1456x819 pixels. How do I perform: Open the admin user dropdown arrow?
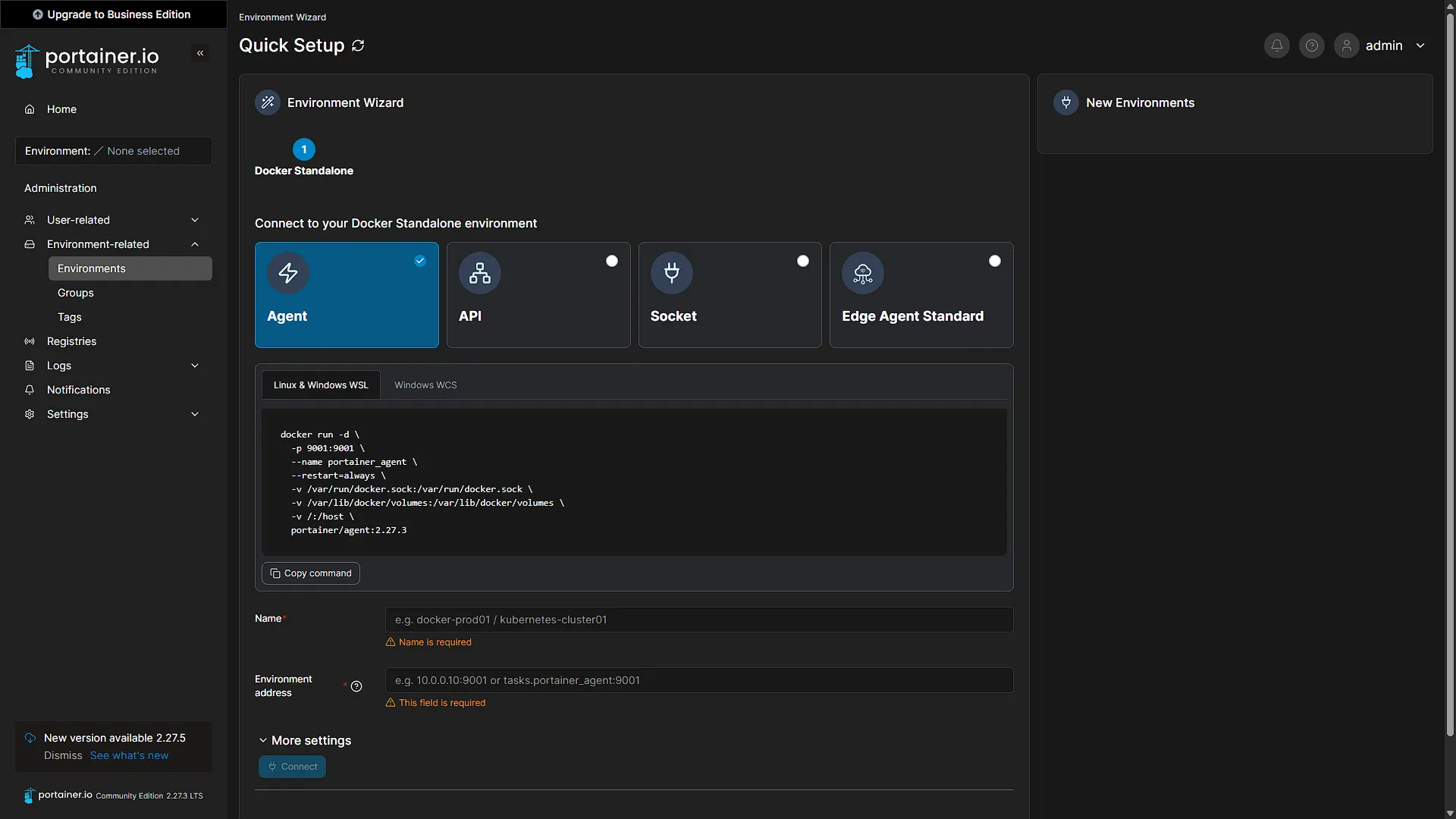point(1420,45)
